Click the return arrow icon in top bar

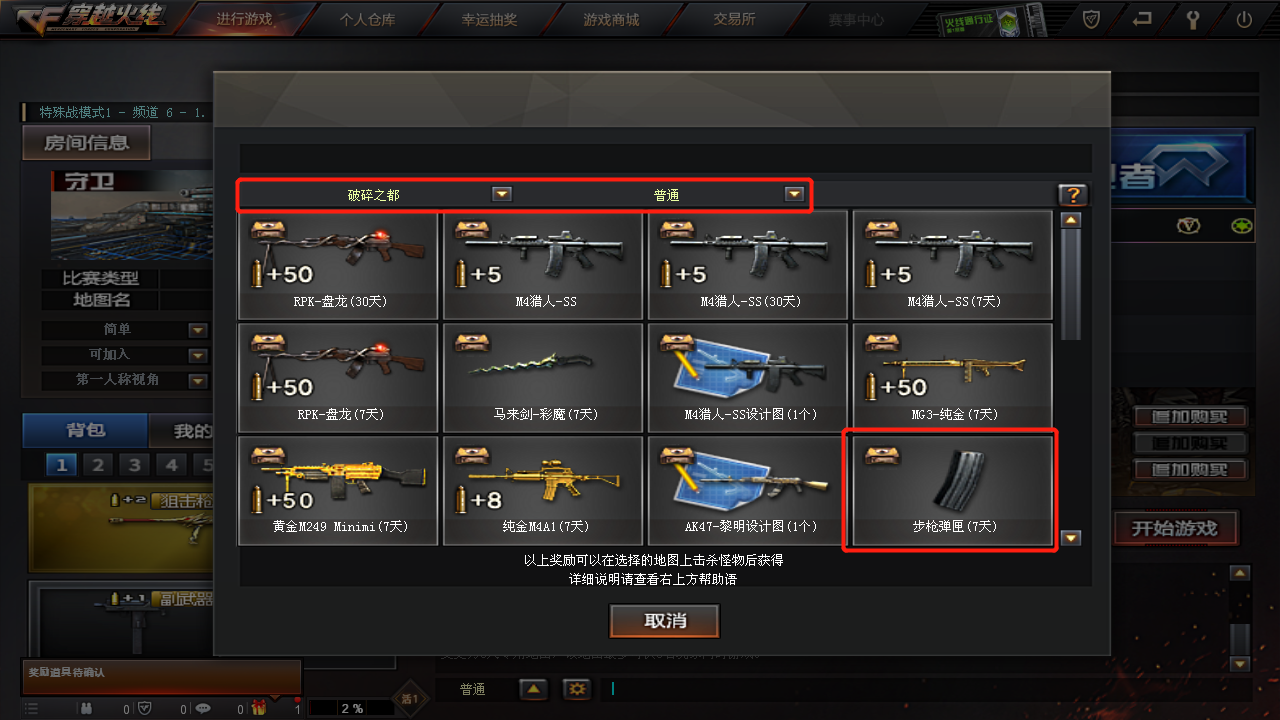coord(1142,19)
